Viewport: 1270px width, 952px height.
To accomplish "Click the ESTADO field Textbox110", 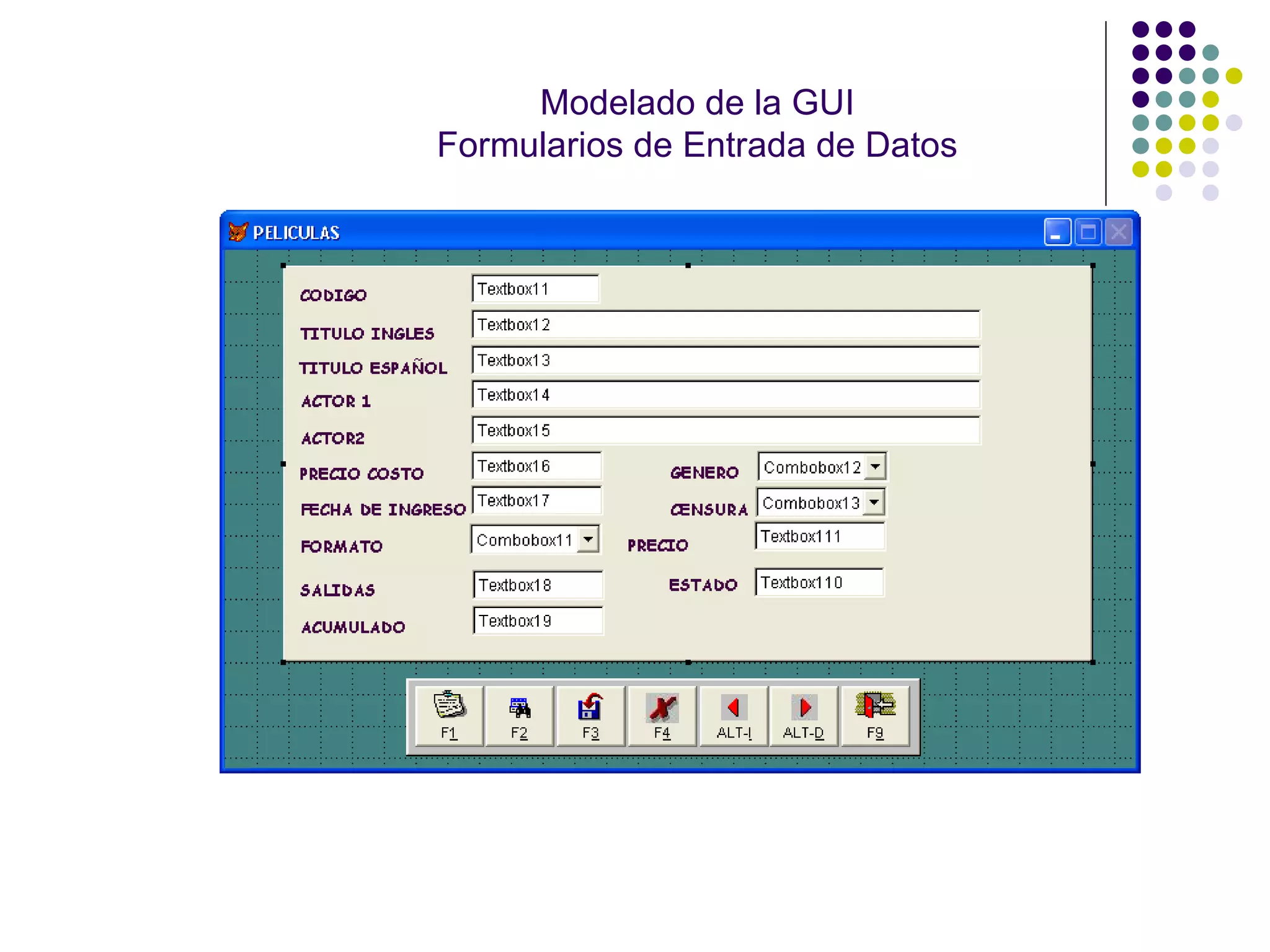I will click(x=819, y=582).
